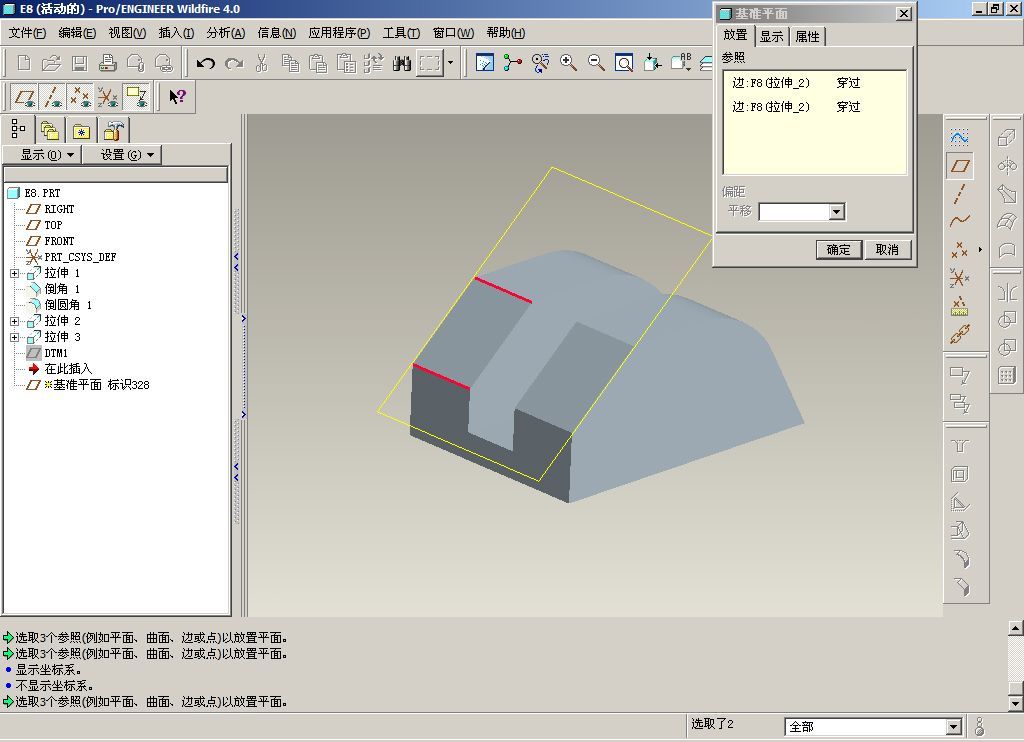Image resolution: width=1024 pixels, height=742 pixels.
Task: Click the 确定 button
Action: (x=839, y=250)
